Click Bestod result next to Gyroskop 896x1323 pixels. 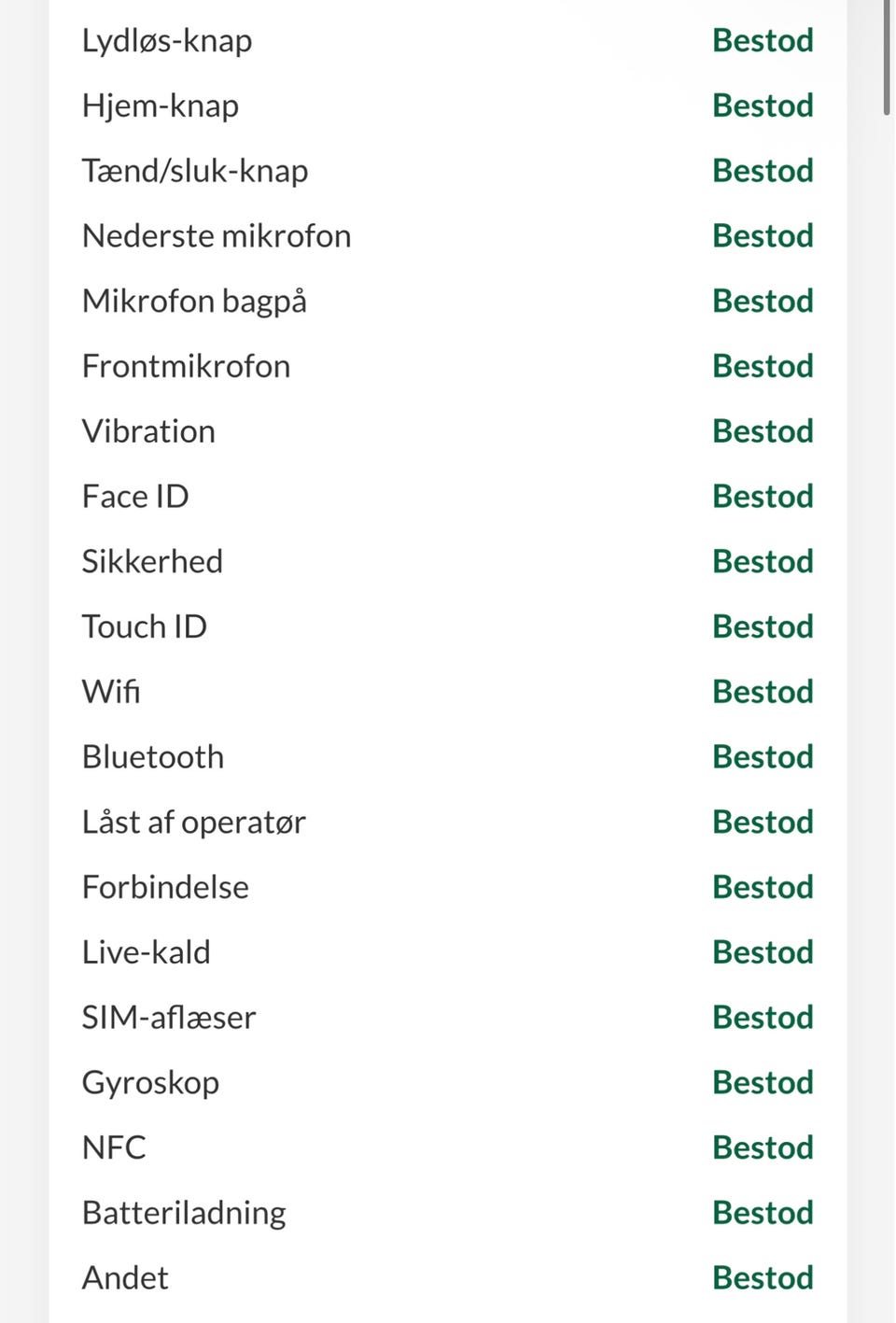pyautogui.click(x=763, y=1083)
